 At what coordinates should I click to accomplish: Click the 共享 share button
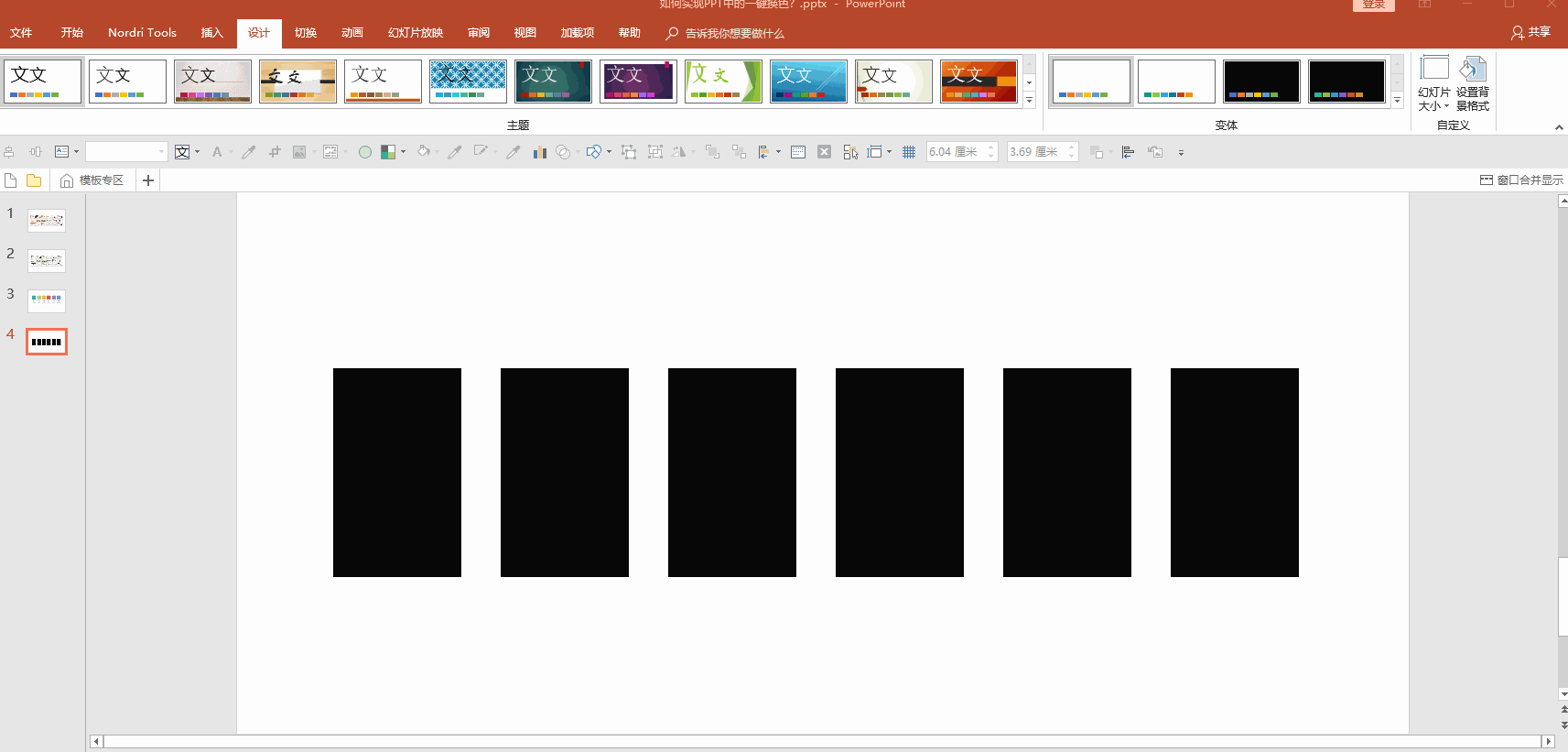(1530, 32)
